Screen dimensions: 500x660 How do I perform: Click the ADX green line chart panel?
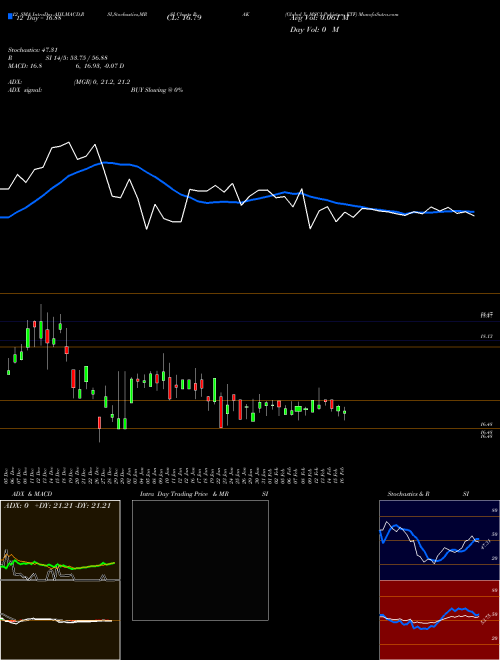(x=60, y=540)
